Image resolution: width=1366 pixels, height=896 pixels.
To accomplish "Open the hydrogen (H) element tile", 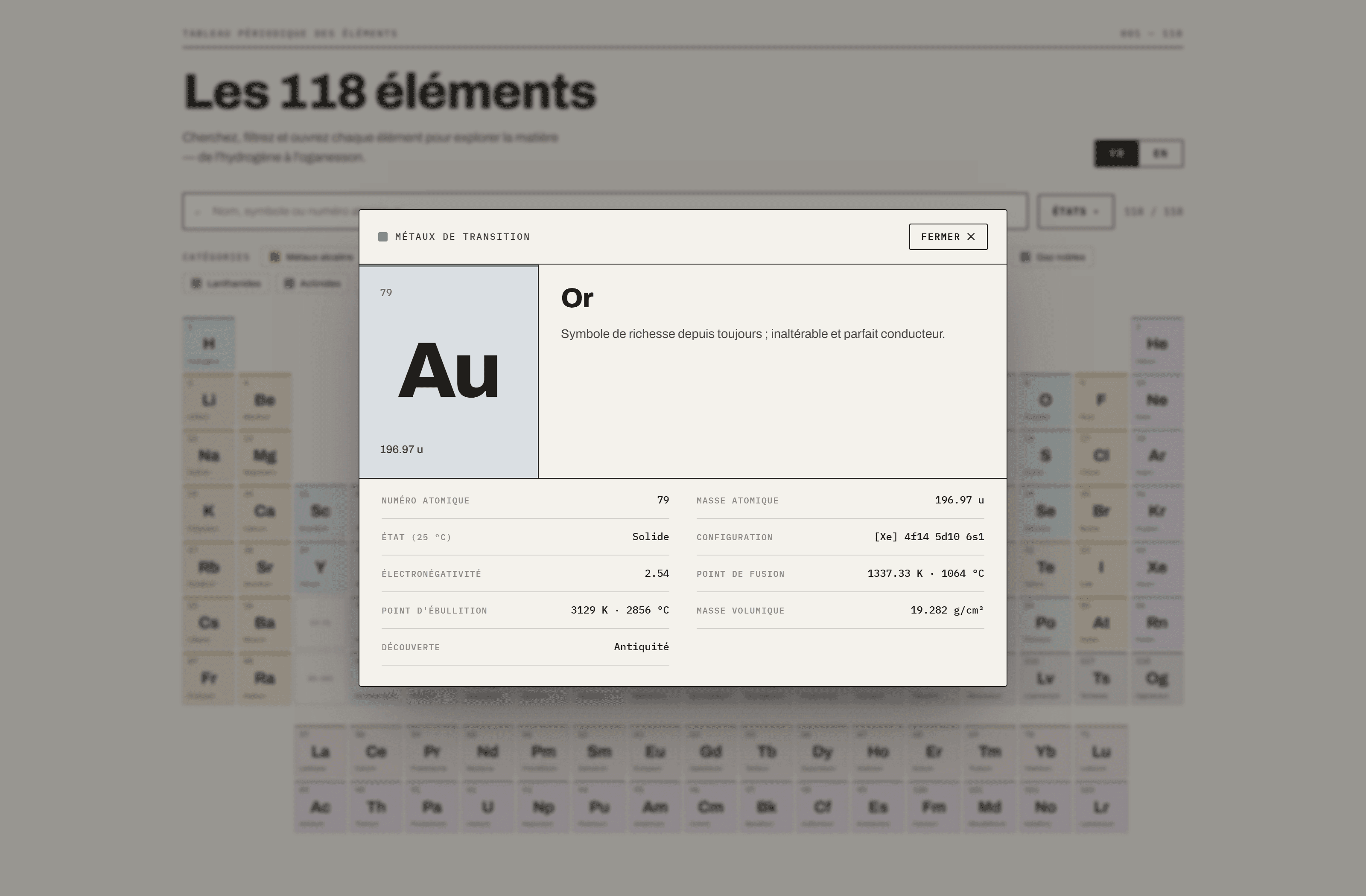I will [209, 343].
